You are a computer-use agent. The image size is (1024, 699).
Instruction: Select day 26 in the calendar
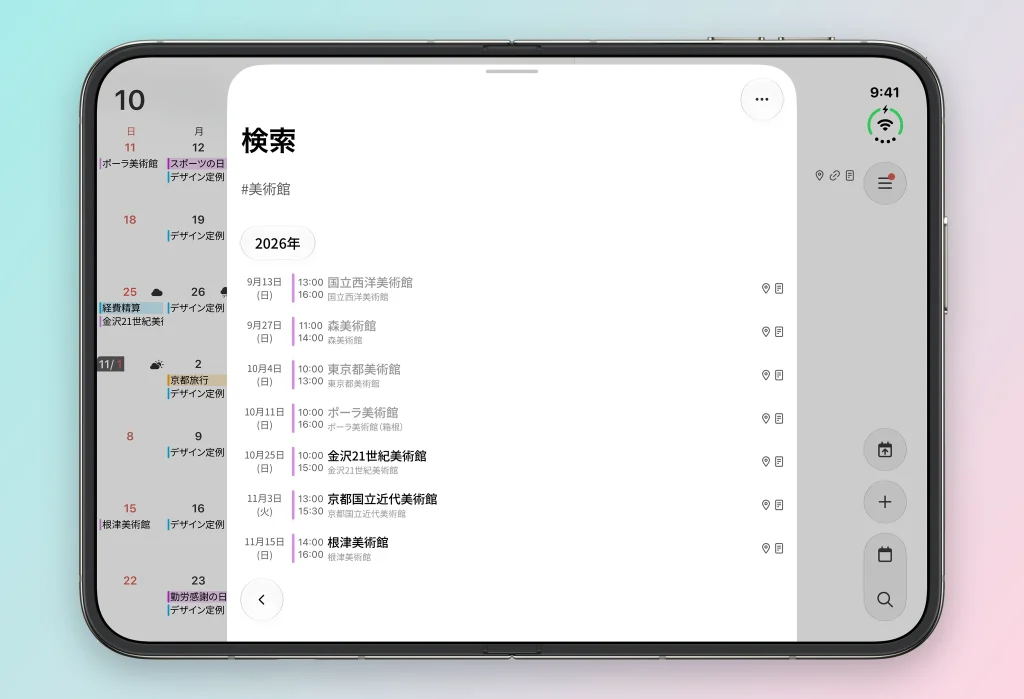[198, 292]
